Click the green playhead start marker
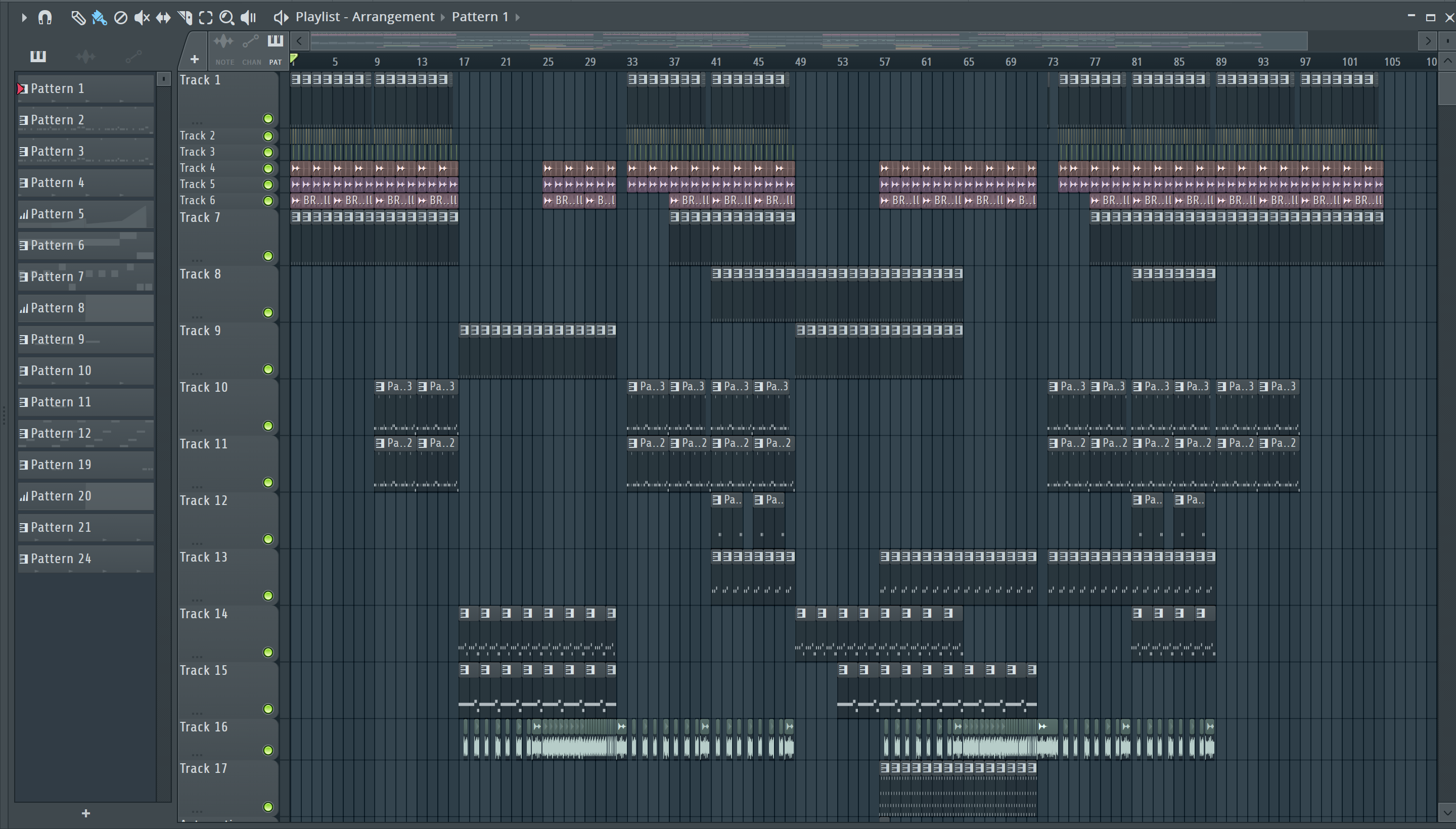This screenshot has height=829, width=1456. [294, 58]
